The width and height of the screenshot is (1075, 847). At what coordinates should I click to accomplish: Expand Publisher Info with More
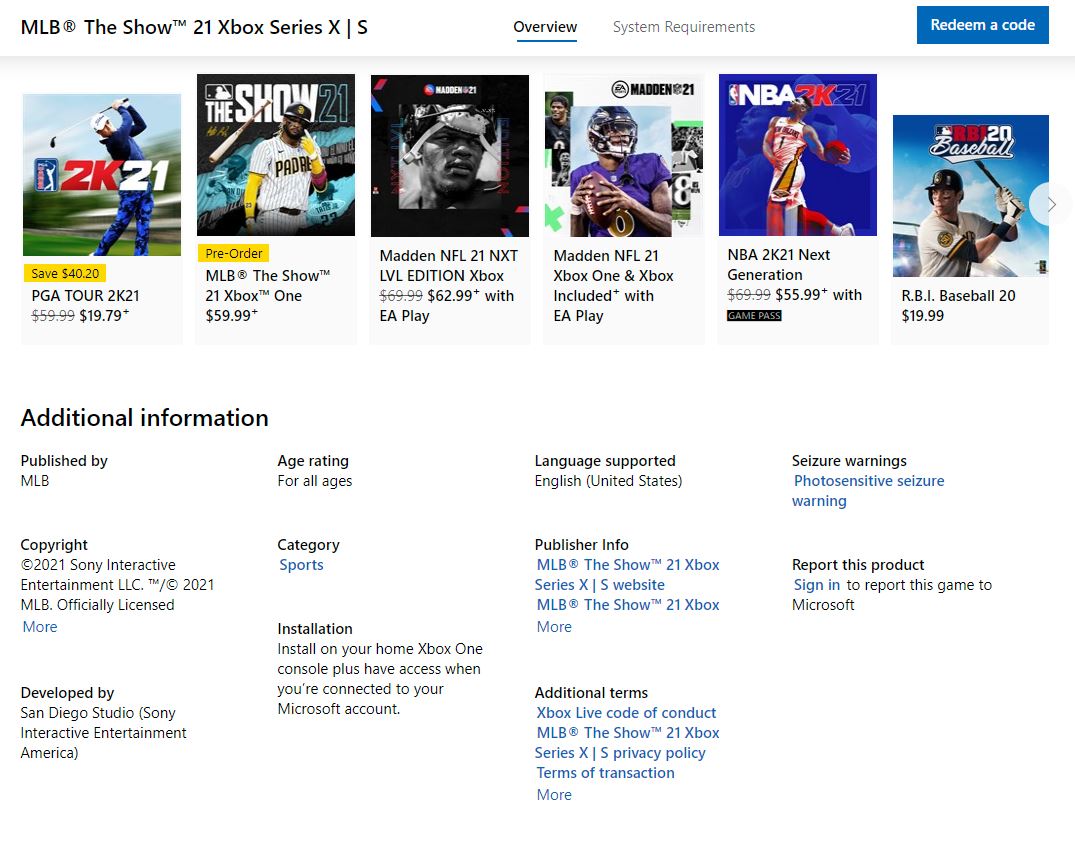pos(554,627)
